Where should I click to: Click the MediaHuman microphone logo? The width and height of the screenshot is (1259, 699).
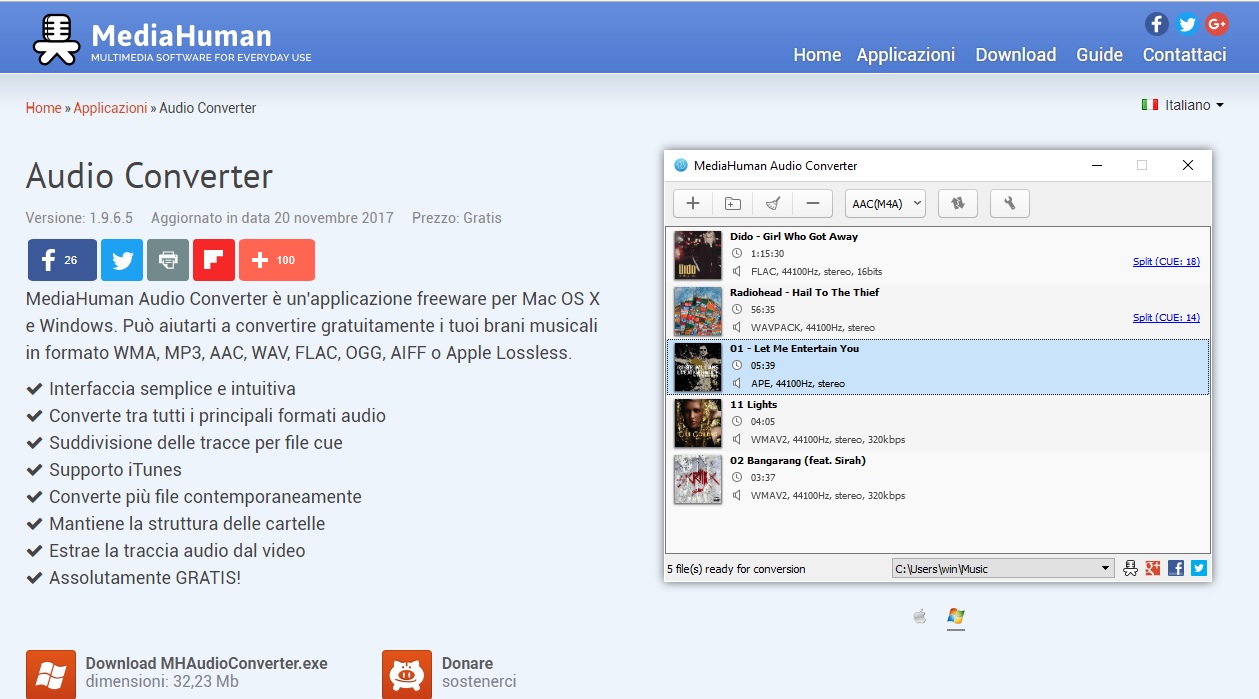pyautogui.click(x=56, y=38)
